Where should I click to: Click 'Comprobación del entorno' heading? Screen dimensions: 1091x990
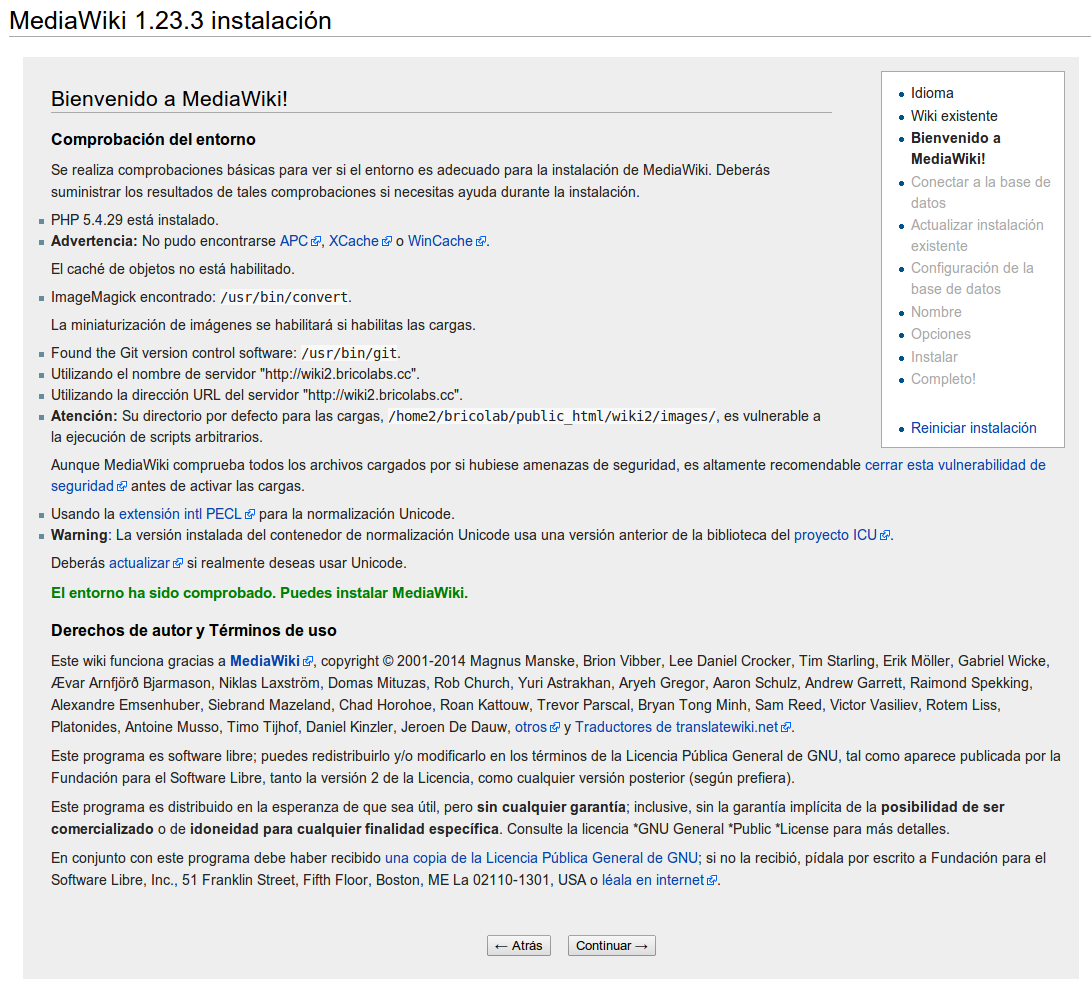[153, 139]
